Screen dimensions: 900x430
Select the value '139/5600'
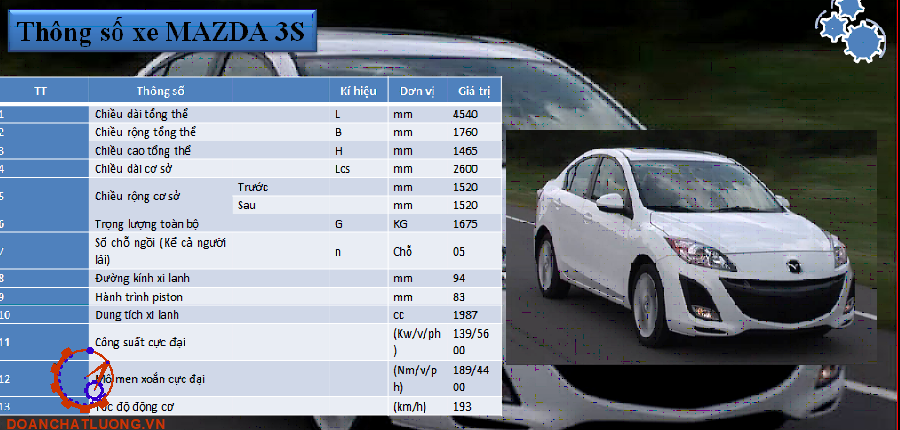[x=471, y=342]
